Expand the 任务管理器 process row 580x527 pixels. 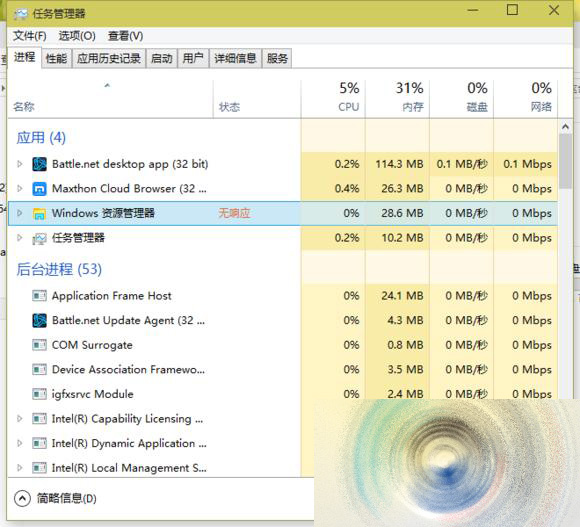coord(20,238)
